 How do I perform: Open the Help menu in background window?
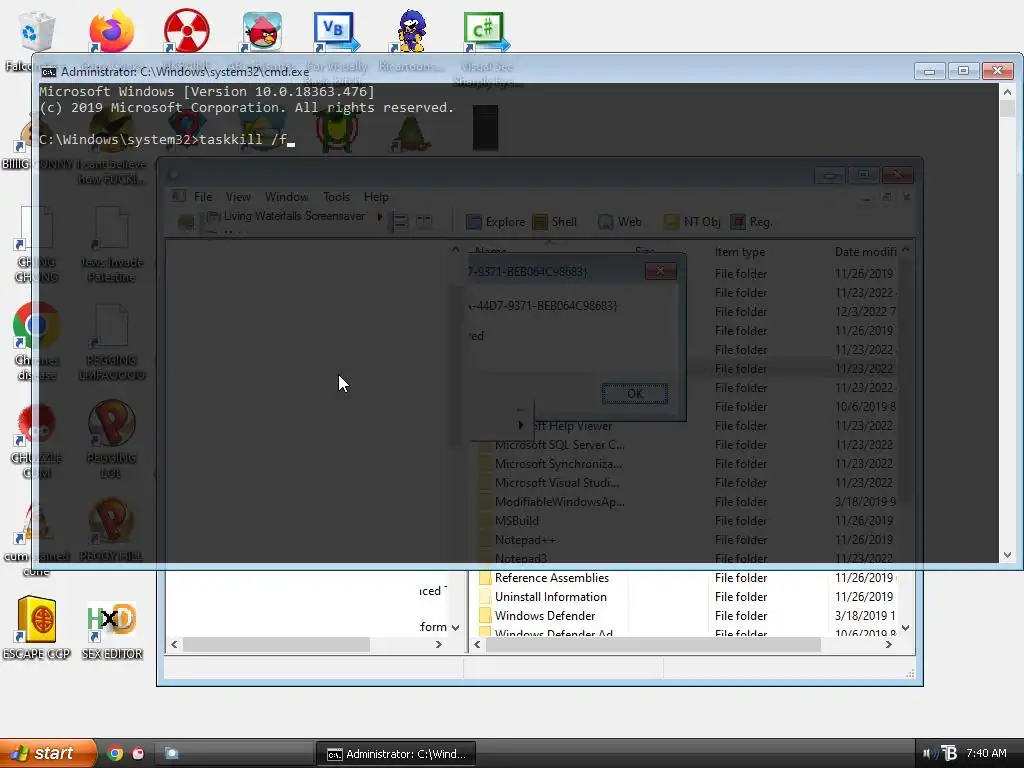tap(376, 197)
